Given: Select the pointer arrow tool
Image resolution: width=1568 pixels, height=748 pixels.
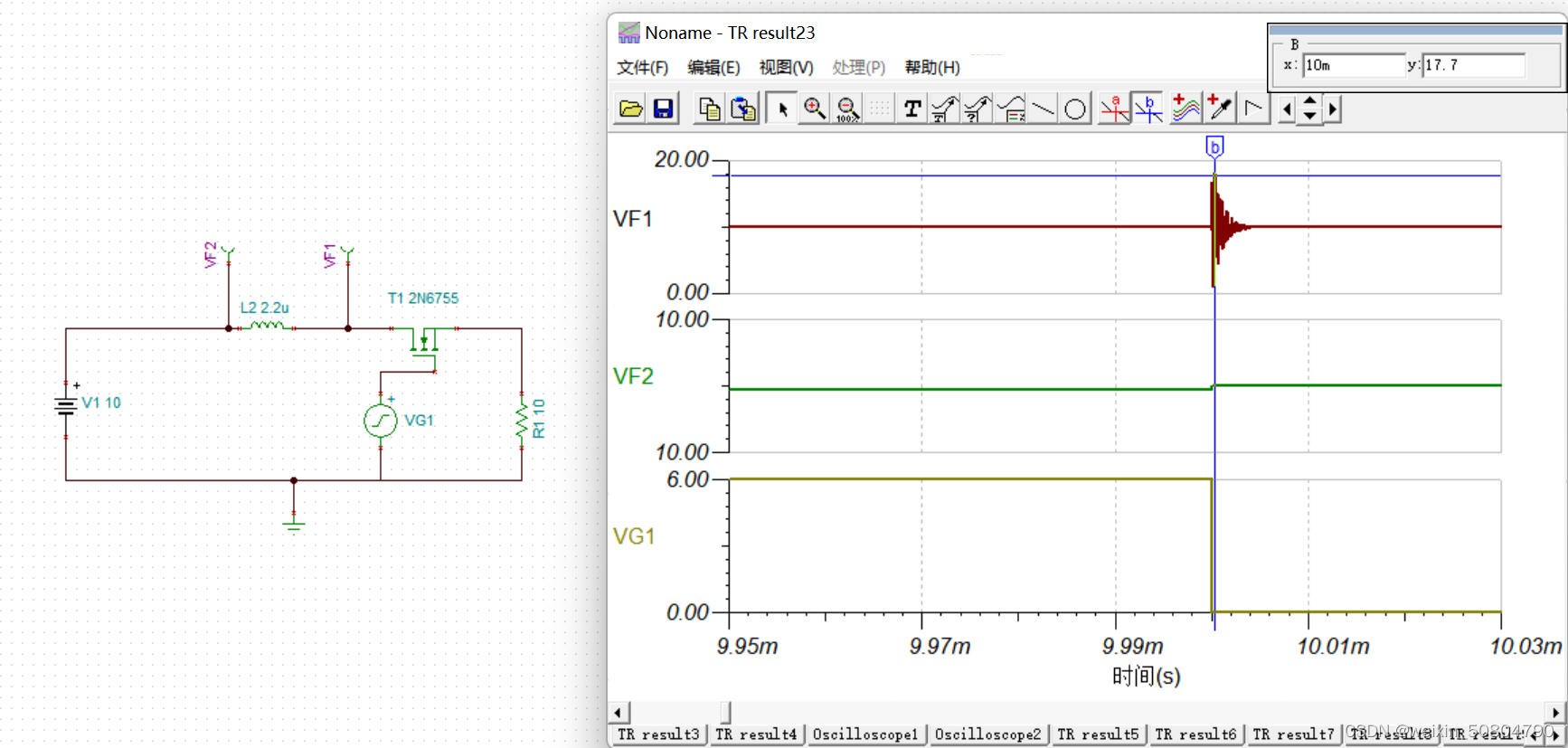Looking at the screenshot, I should point(783,109).
